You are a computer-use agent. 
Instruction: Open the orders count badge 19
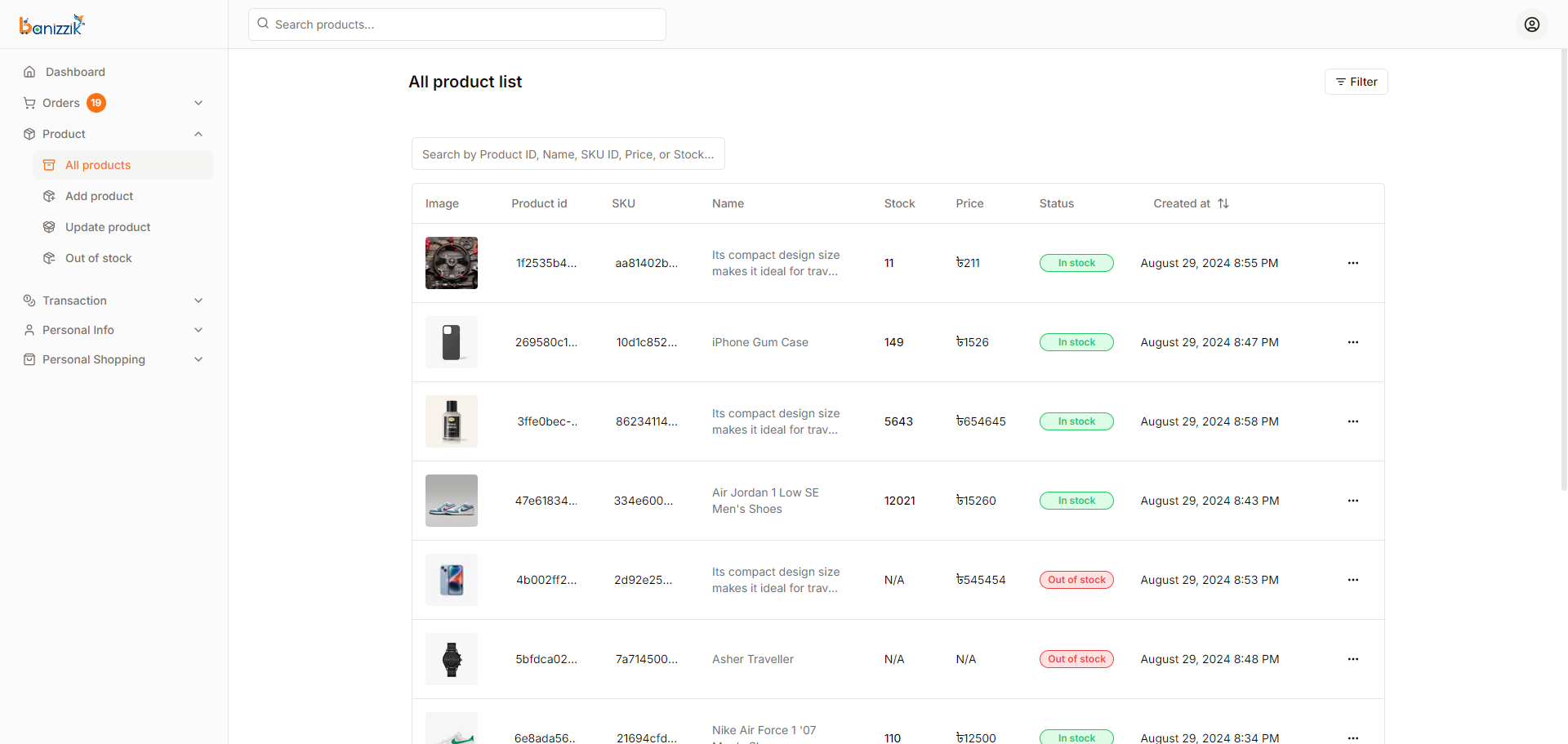(x=96, y=103)
